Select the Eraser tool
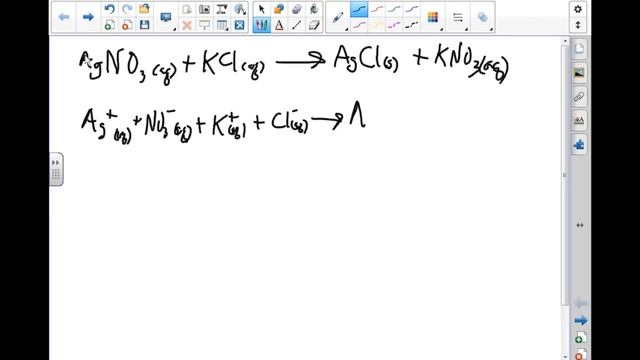The height and width of the screenshot is (360, 640). point(314,25)
